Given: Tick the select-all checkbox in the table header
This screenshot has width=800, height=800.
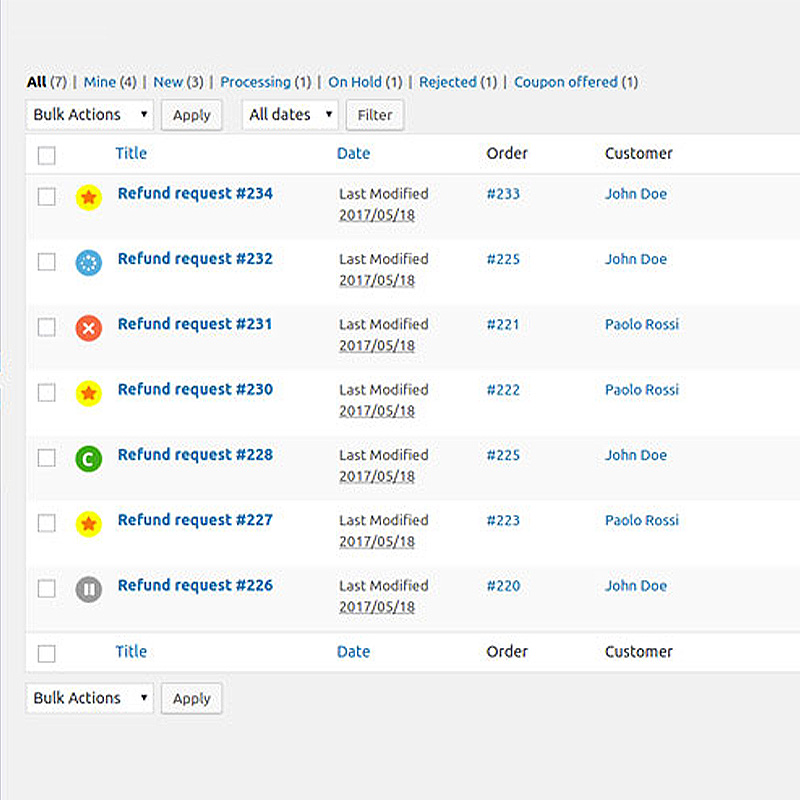Looking at the screenshot, I should [x=47, y=155].
